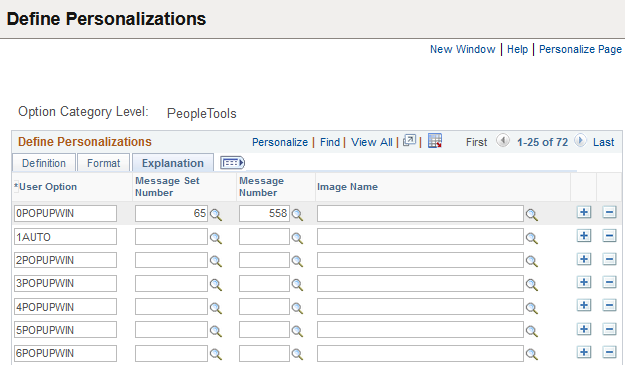The width and height of the screenshot is (625, 365).
Task: Add a row after 0POPUPWIN
Action: click(584, 212)
